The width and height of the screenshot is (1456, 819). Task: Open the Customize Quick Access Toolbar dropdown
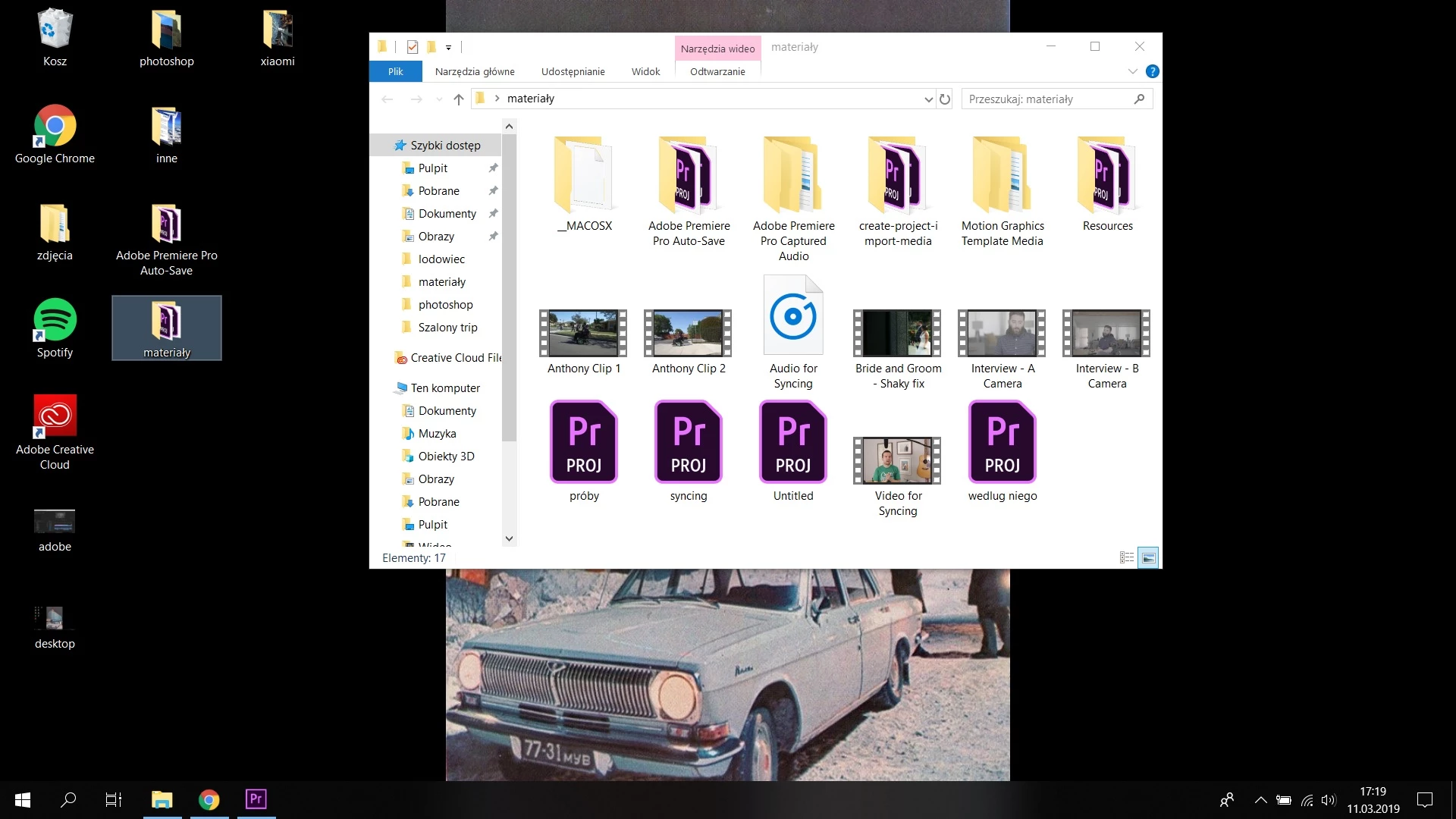point(448,48)
